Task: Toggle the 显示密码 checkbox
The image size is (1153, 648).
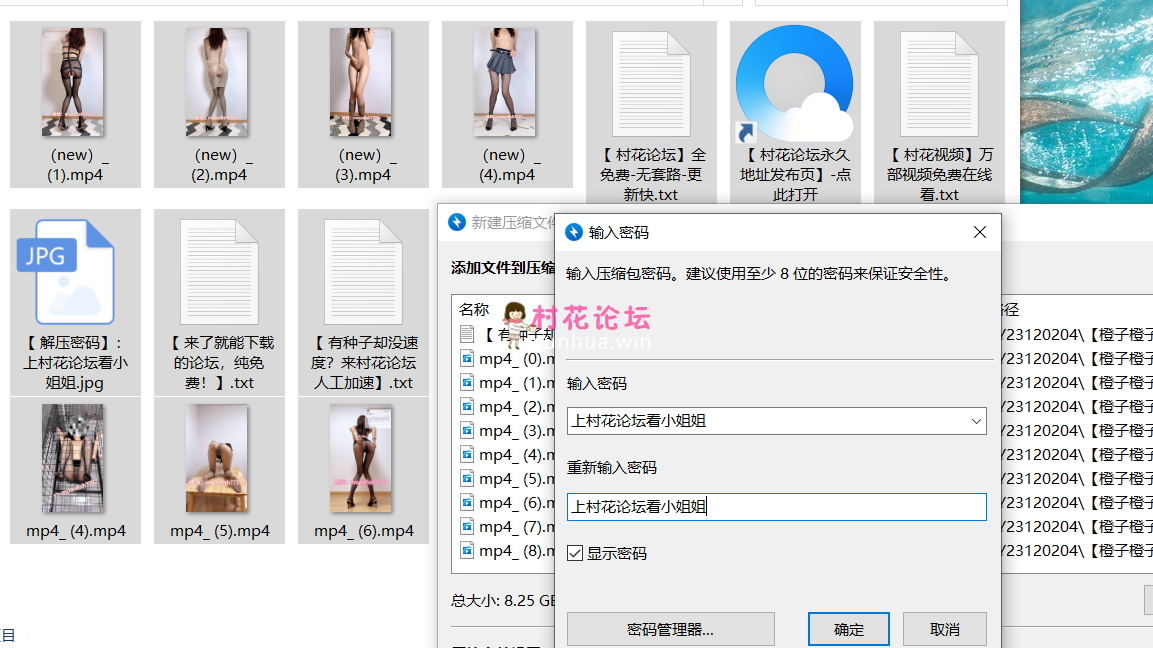Action: pos(575,553)
